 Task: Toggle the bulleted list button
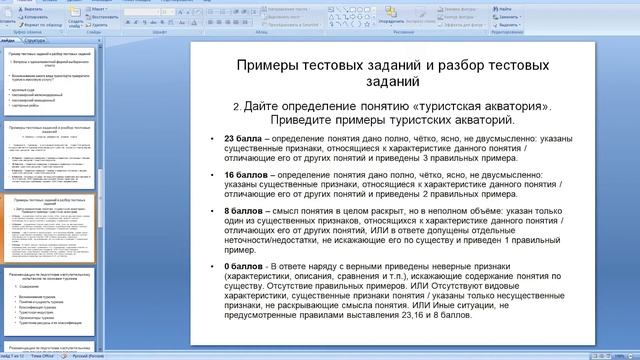[x=212, y=12]
